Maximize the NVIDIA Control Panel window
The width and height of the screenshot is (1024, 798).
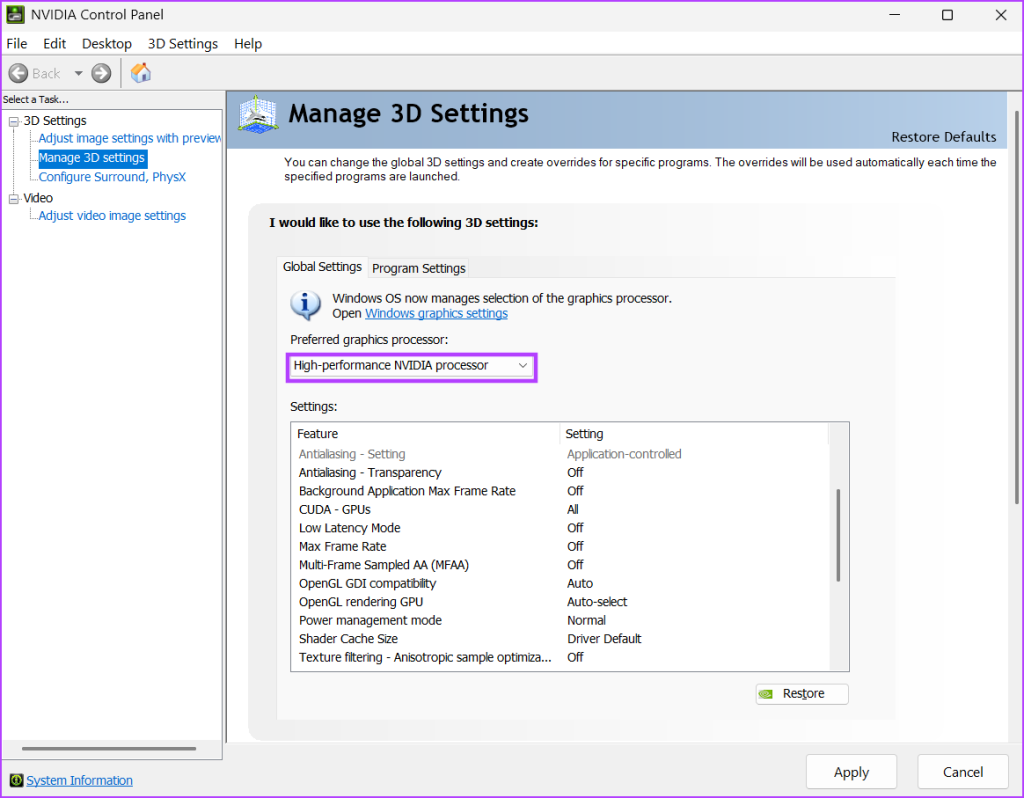948,14
